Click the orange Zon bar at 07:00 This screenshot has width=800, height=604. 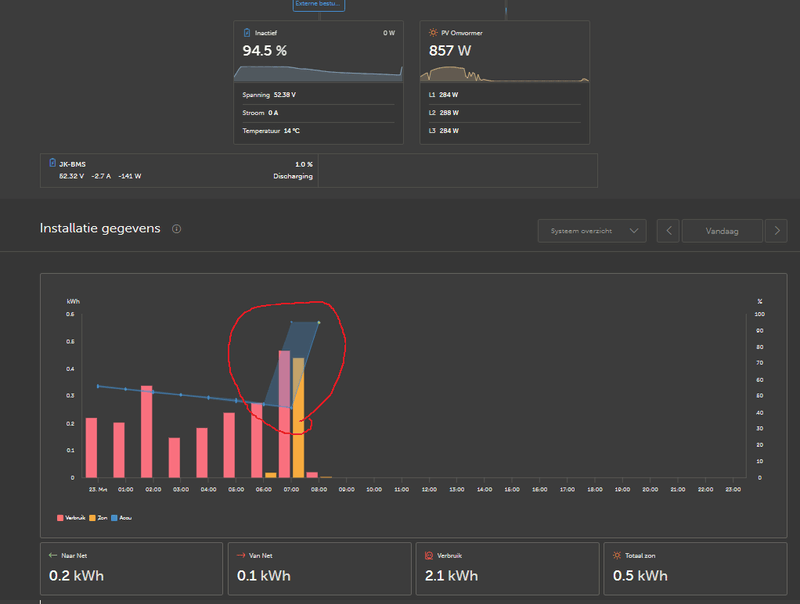tap(298, 418)
